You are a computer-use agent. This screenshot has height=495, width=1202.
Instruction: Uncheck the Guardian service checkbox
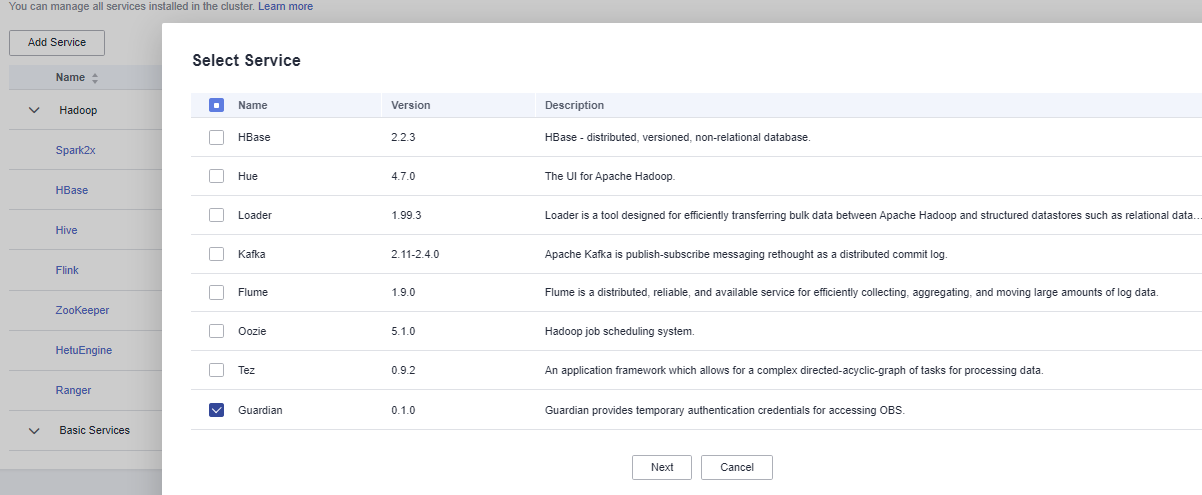pos(217,410)
